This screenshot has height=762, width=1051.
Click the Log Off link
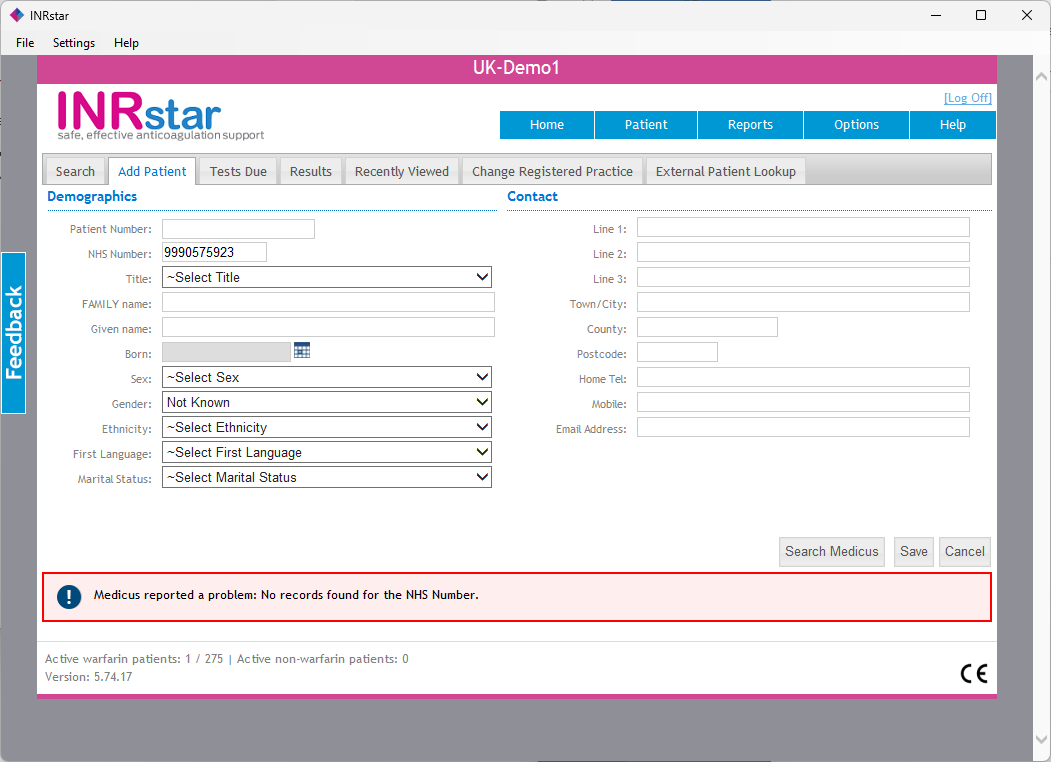967,98
